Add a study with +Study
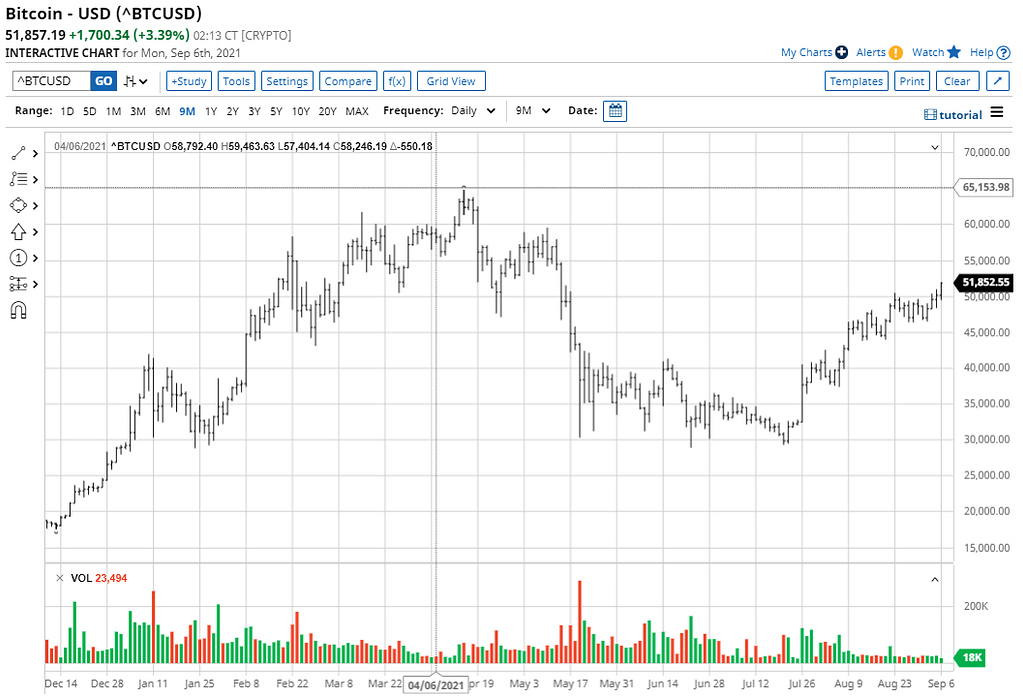The height and width of the screenshot is (698, 1023). coord(189,81)
